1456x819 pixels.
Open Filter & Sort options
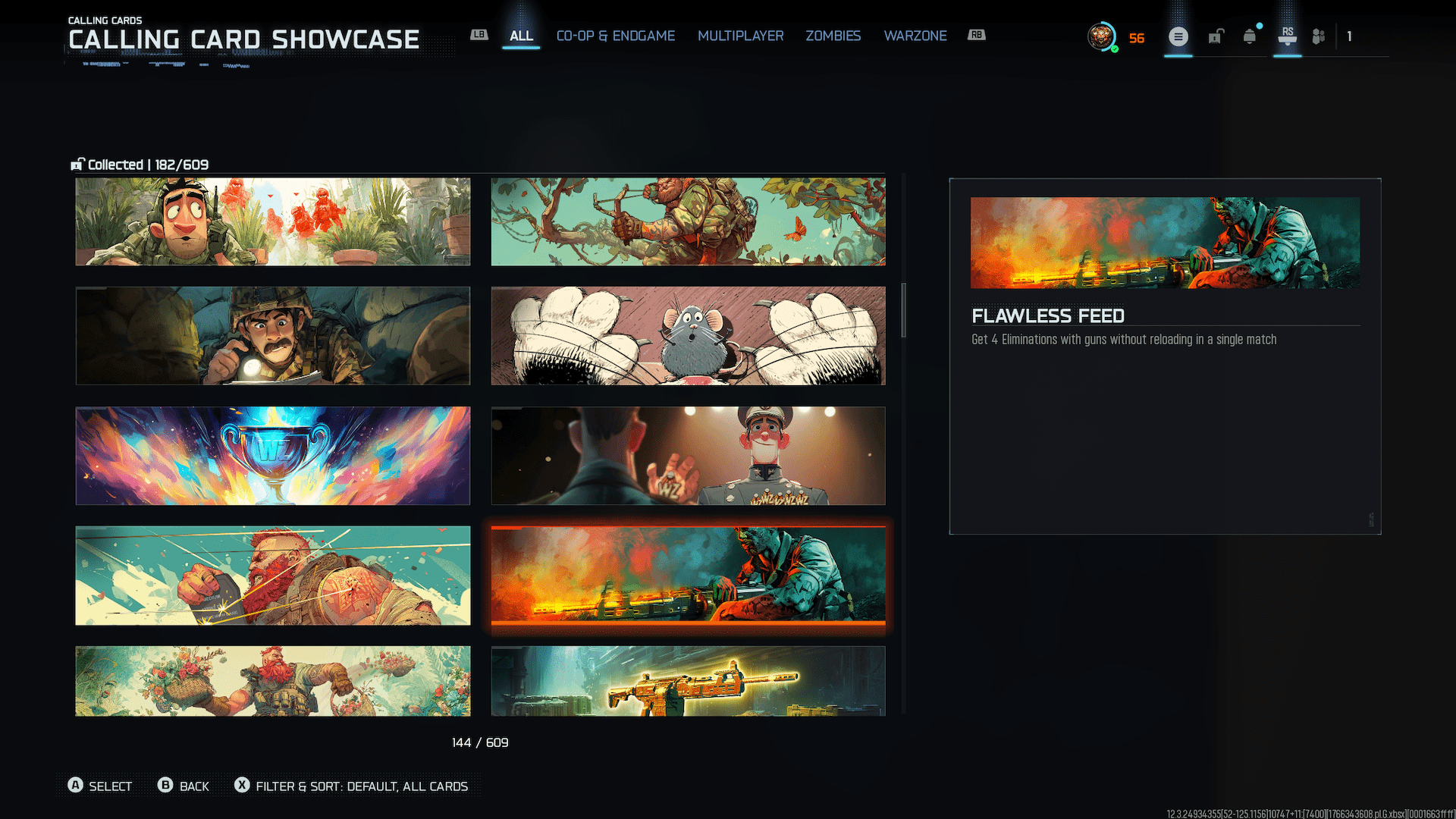pyautogui.click(x=361, y=786)
